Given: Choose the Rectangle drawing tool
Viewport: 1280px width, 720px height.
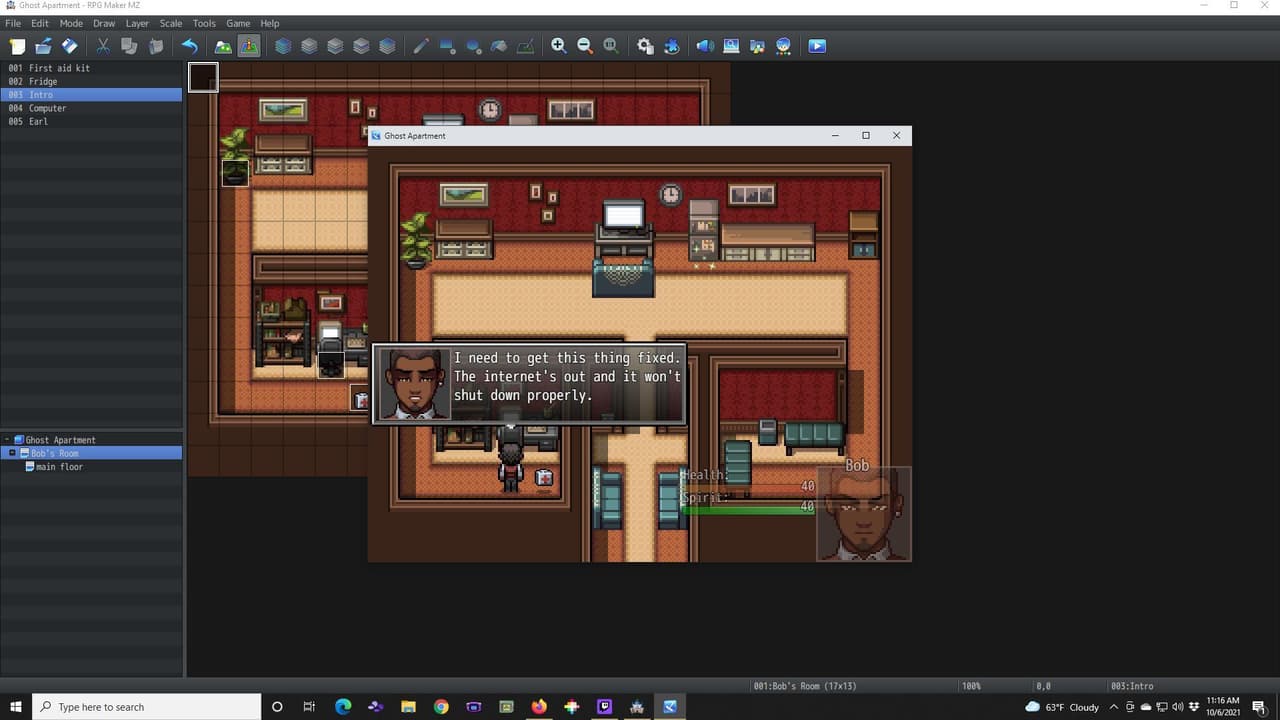Looking at the screenshot, I should point(447,46).
